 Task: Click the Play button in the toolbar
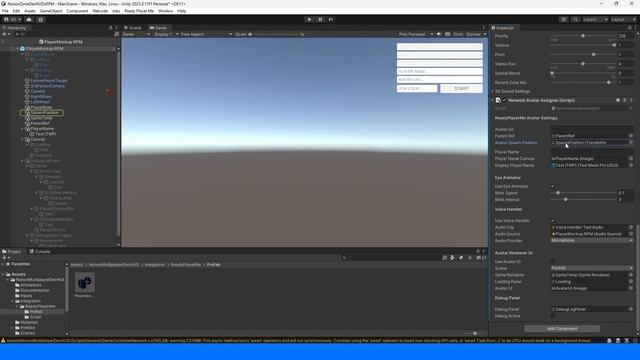pyautogui.click(x=309, y=19)
